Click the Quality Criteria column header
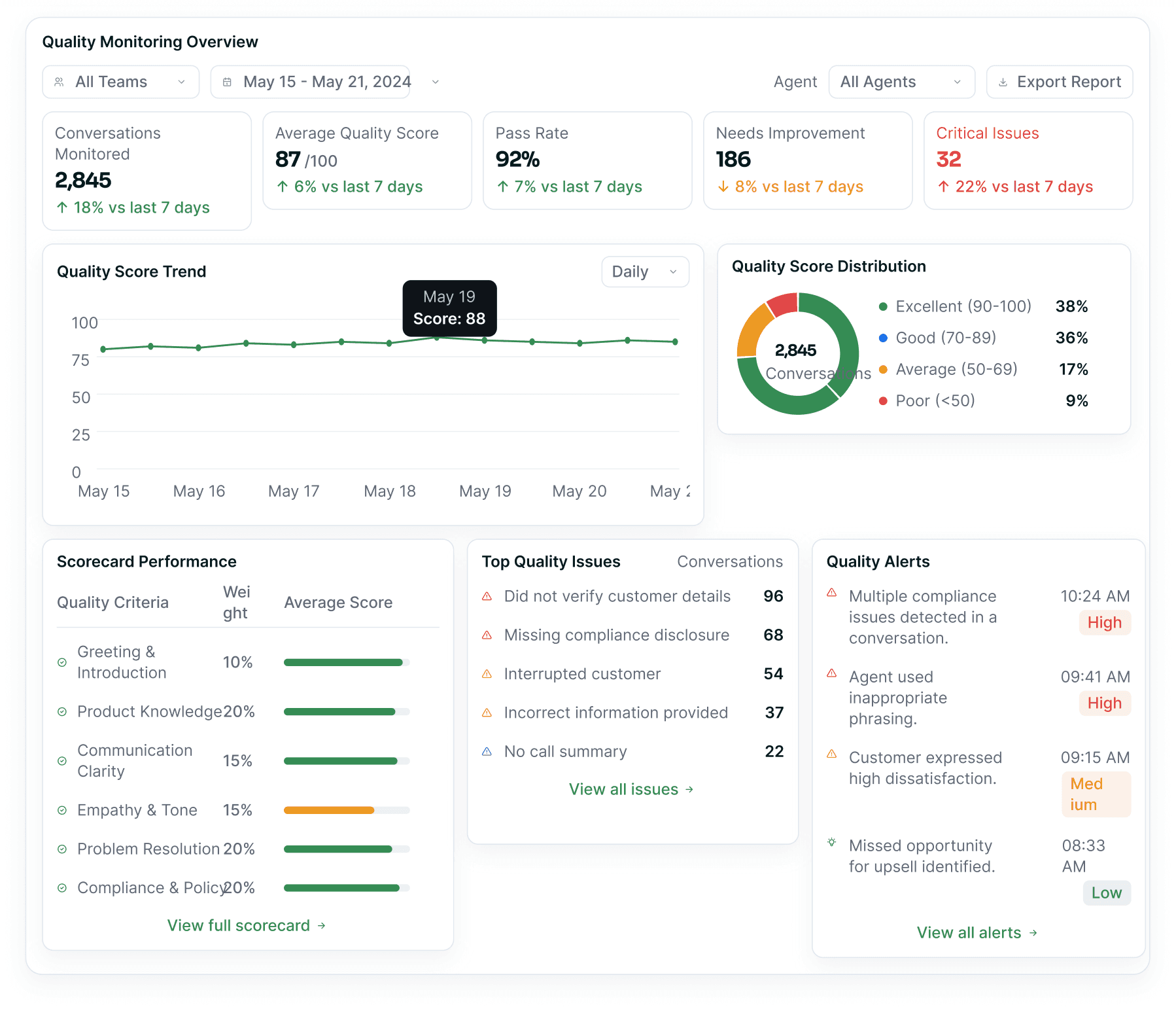1176x1009 pixels. pyautogui.click(x=112, y=603)
